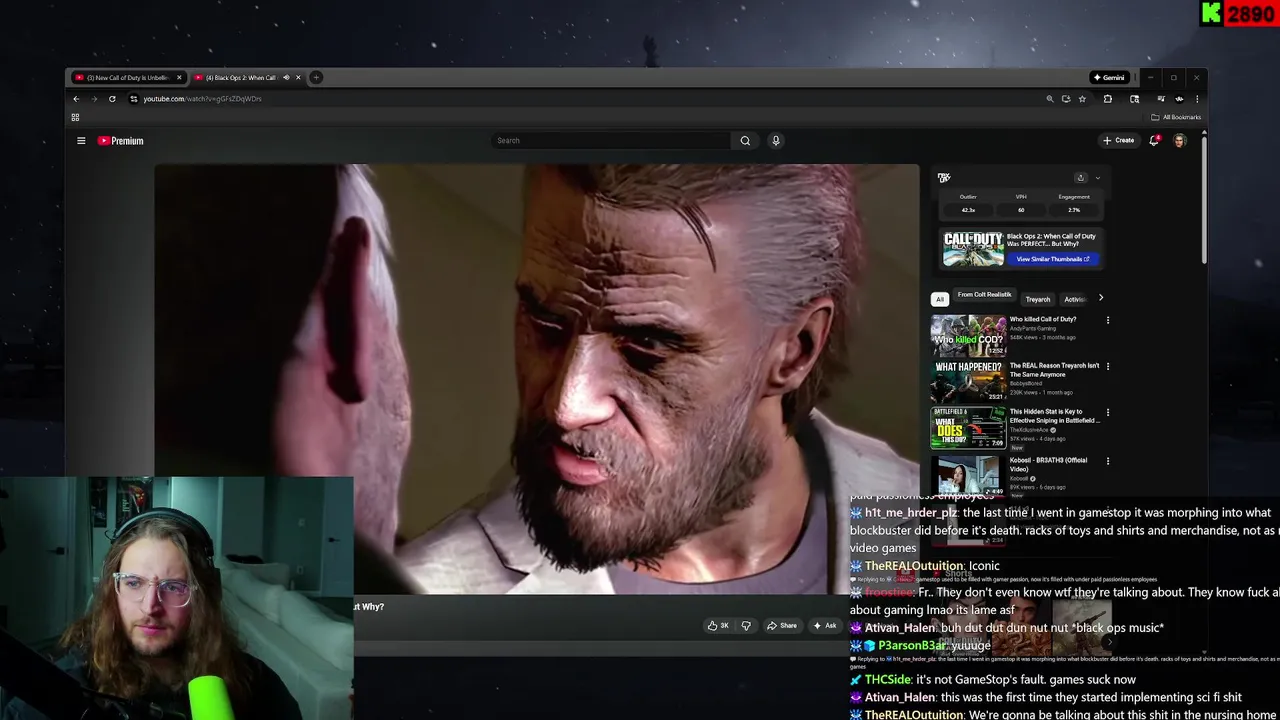Click the VPH 60 value

(x=1021, y=211)
